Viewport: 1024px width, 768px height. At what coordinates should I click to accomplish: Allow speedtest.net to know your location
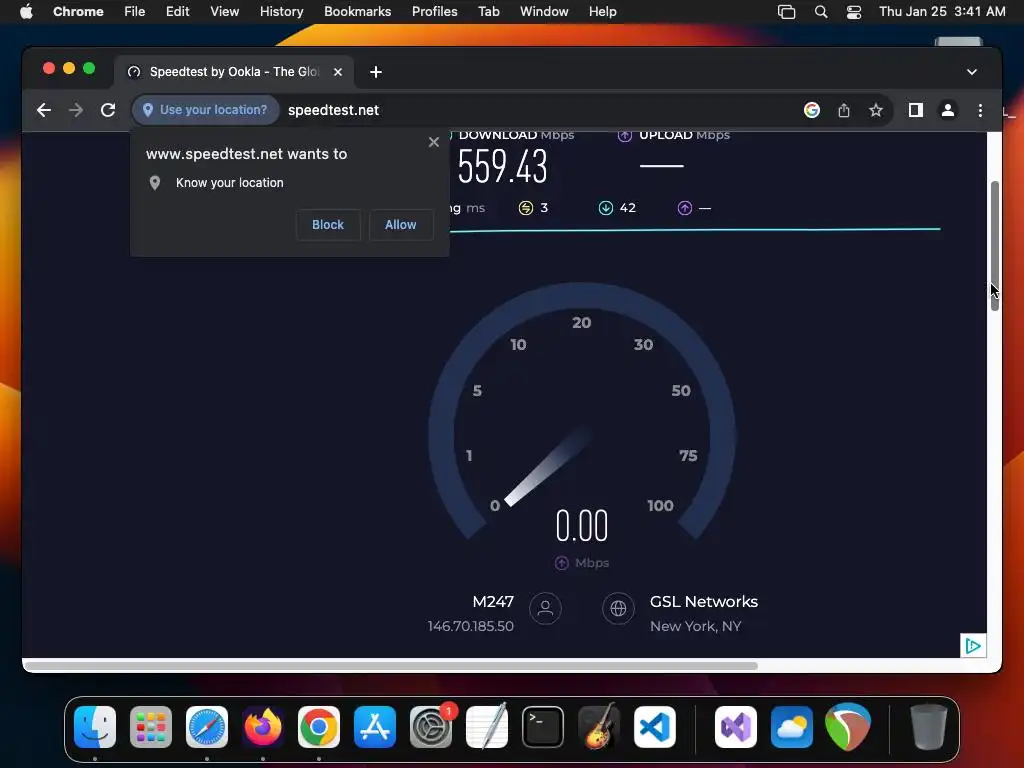(x=400, y=225)
